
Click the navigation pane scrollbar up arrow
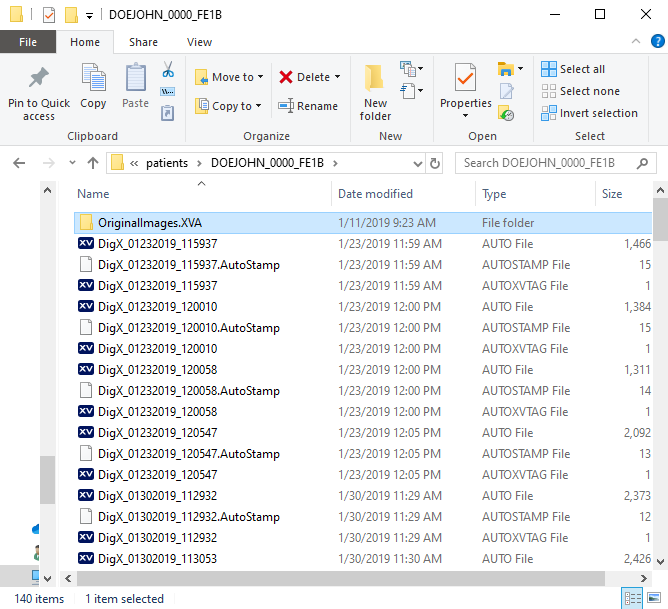coord(48,190)
